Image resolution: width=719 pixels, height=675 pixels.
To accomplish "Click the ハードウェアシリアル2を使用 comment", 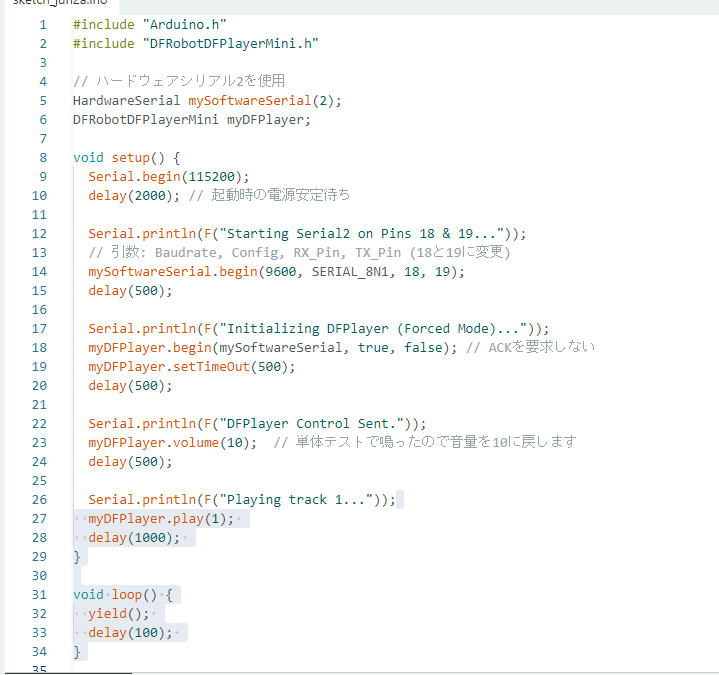I will [179, 81].
